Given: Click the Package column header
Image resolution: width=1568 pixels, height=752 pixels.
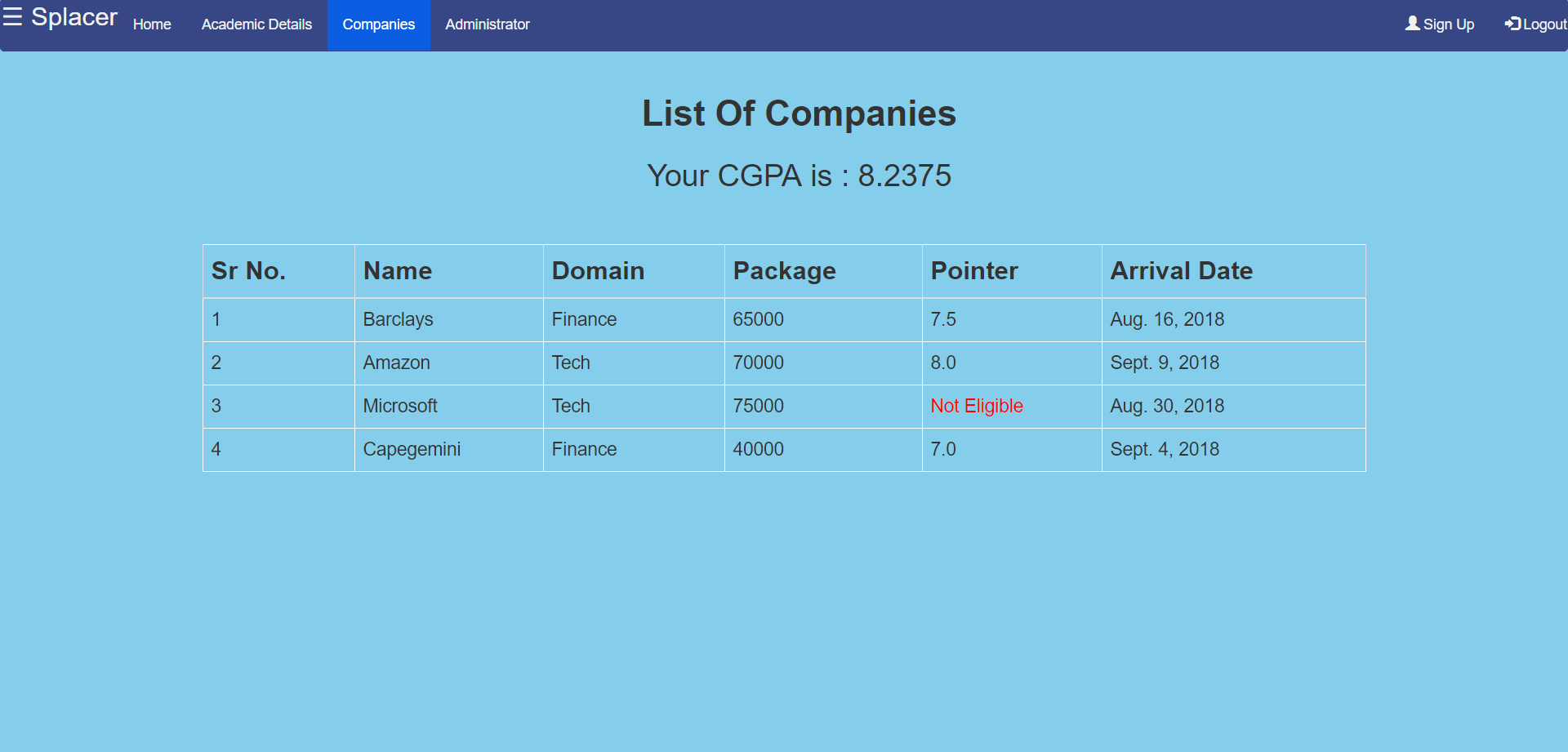Looking at the screenshot, I should coord(784,270).
